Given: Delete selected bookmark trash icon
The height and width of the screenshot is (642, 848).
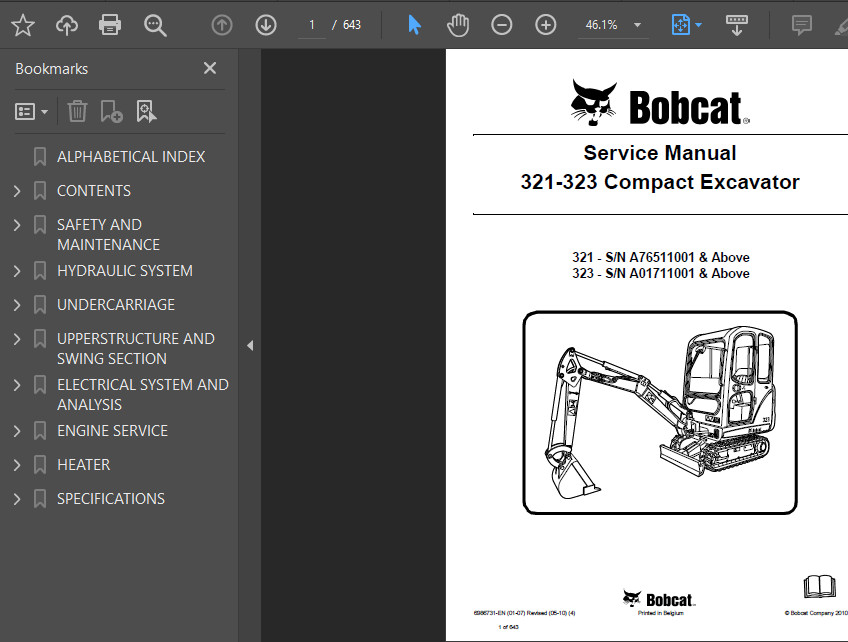Looking at the screenshot, I should pos(77,111).
